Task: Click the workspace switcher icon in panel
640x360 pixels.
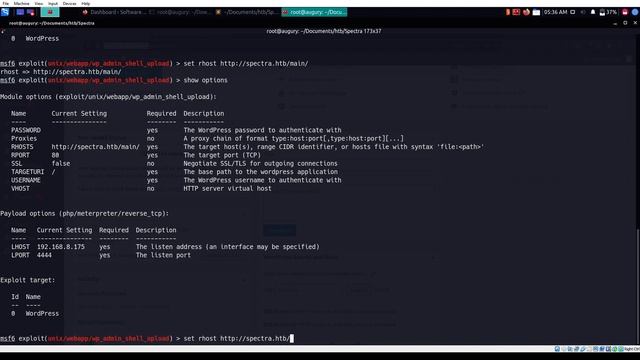Action: pos(20,12)
